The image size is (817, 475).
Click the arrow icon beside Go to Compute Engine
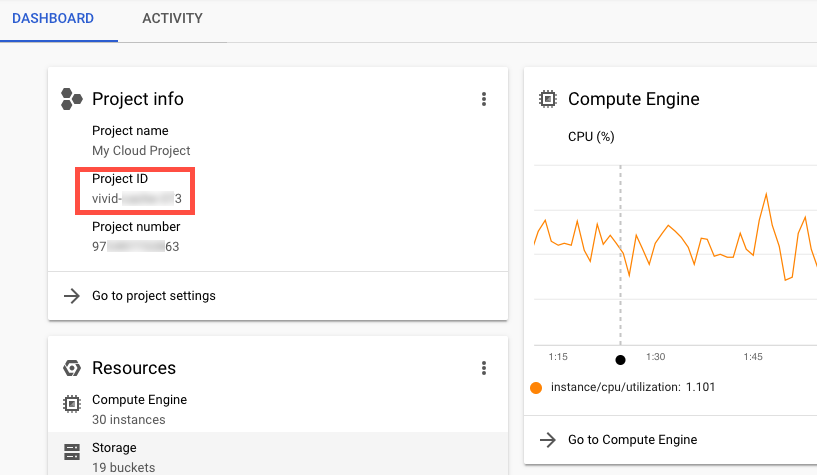click(548, 440)
